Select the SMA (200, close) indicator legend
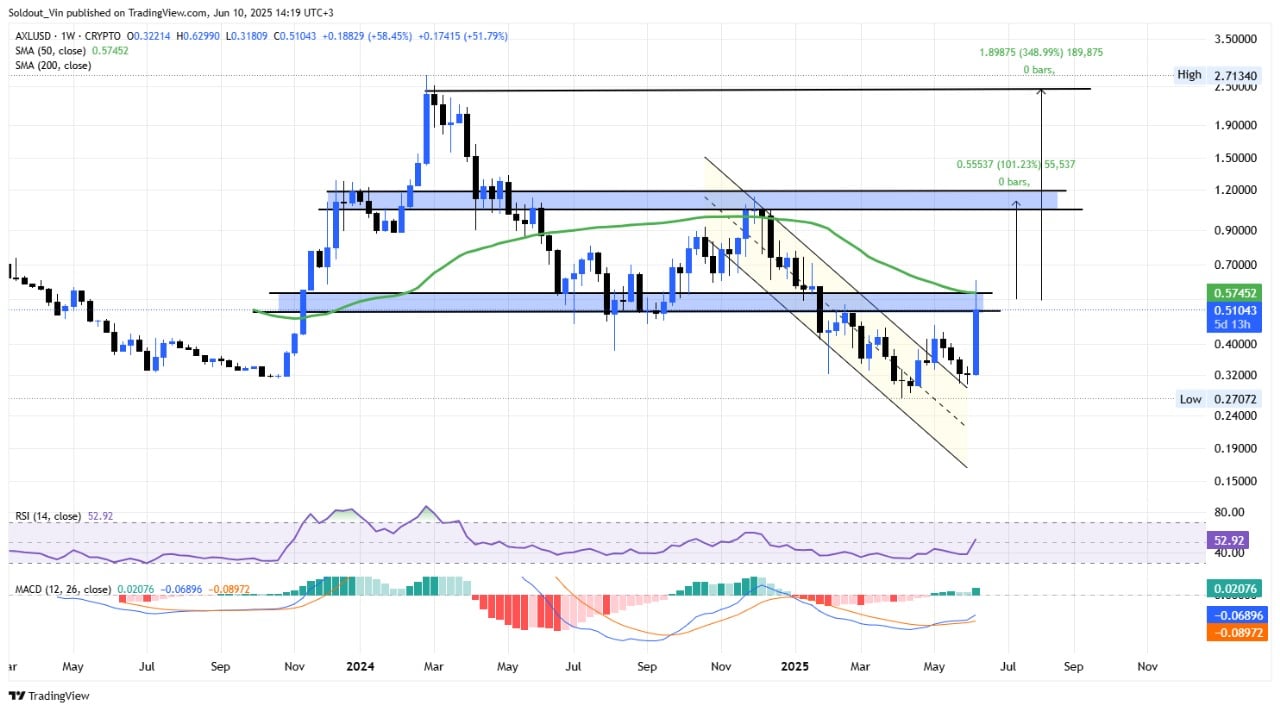The image size is (1280, 711). coord(50,65)
